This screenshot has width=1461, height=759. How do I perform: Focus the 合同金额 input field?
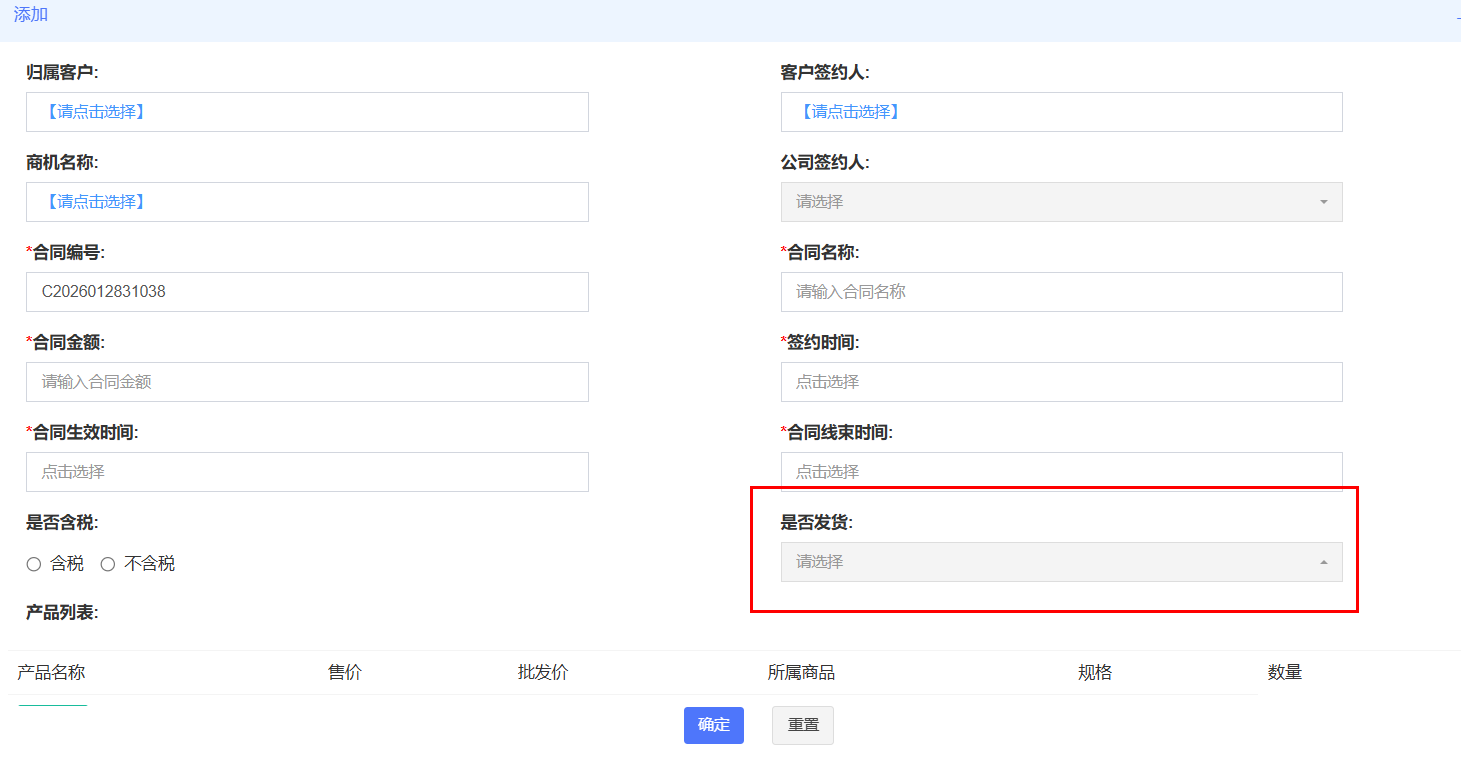[x=307, y=382]
